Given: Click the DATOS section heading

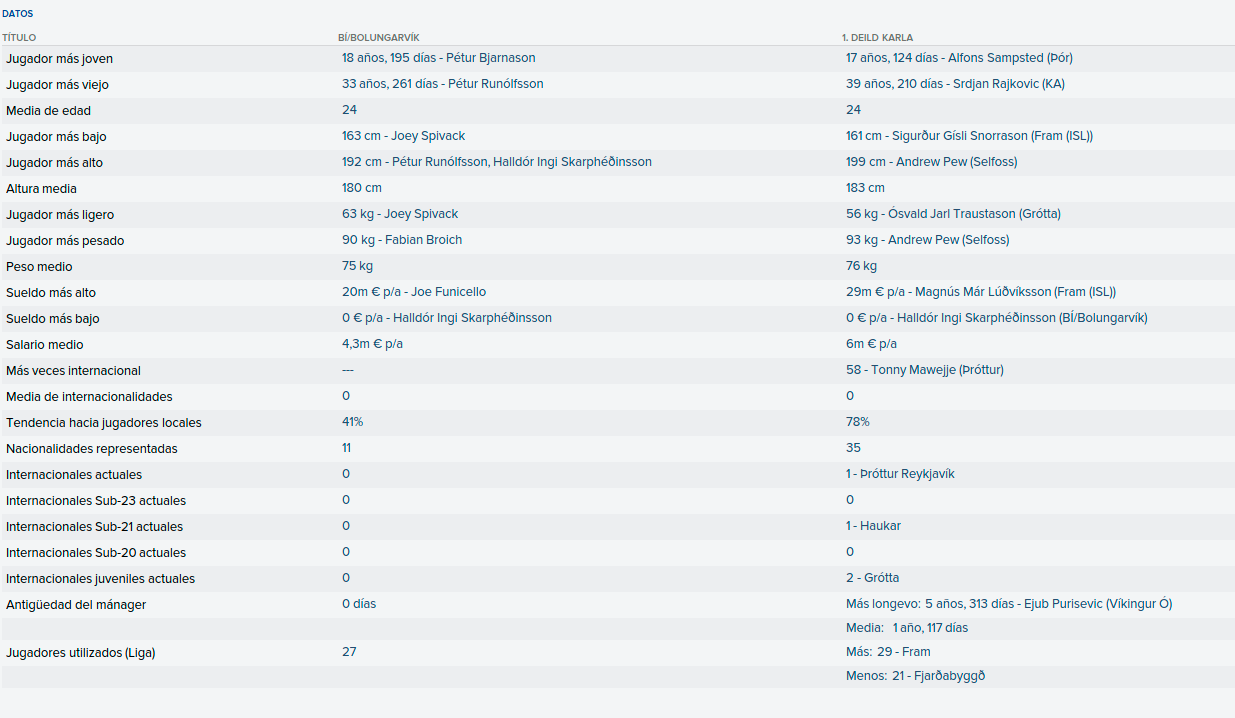Looking at the screenshot, I should point(17,14).
